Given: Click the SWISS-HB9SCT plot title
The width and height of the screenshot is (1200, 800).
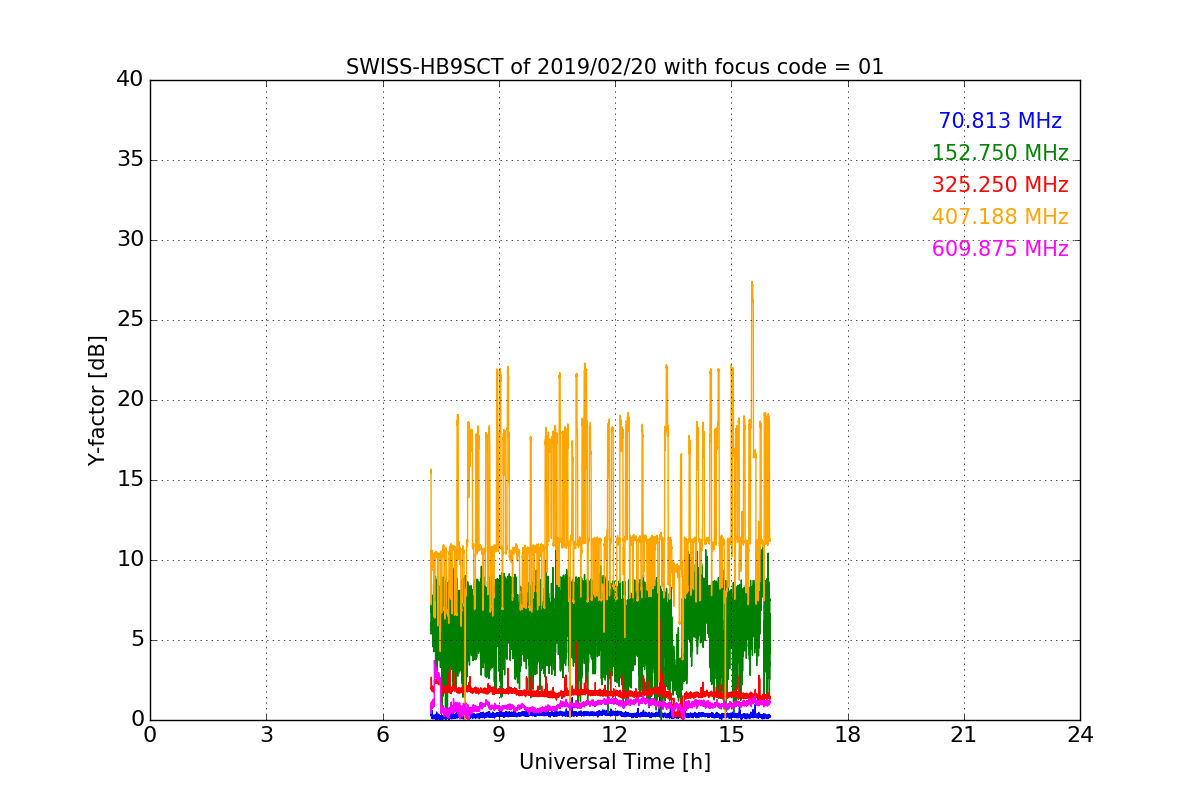Looking at the screenshot, I should [615, 67].
